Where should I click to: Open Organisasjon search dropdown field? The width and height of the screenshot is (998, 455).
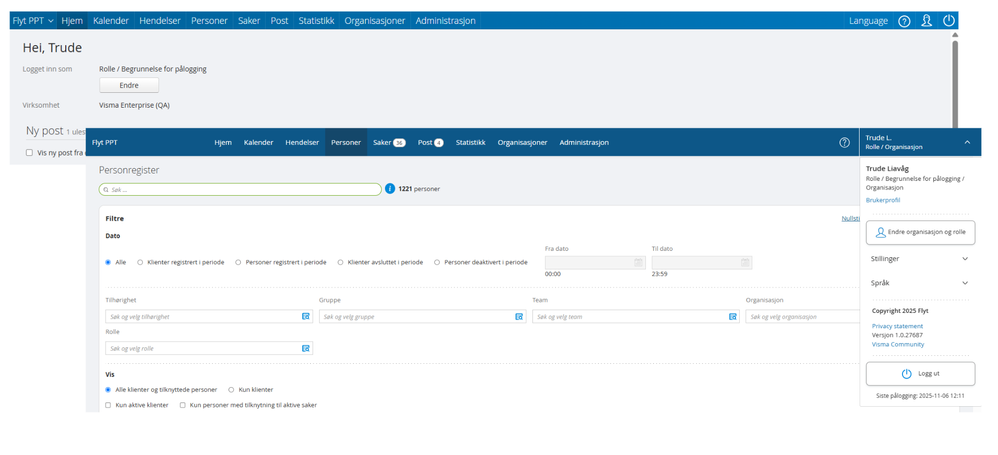(803, 316)
